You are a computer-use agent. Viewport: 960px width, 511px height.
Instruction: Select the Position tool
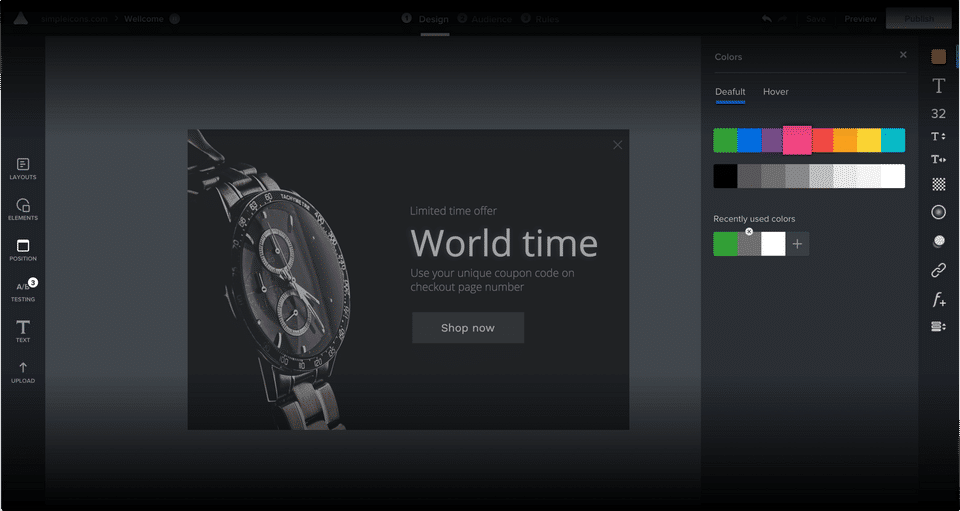pos(23,250)
